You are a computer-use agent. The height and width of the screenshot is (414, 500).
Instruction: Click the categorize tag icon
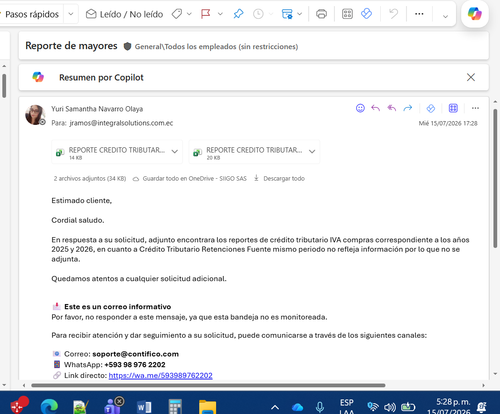177,14
